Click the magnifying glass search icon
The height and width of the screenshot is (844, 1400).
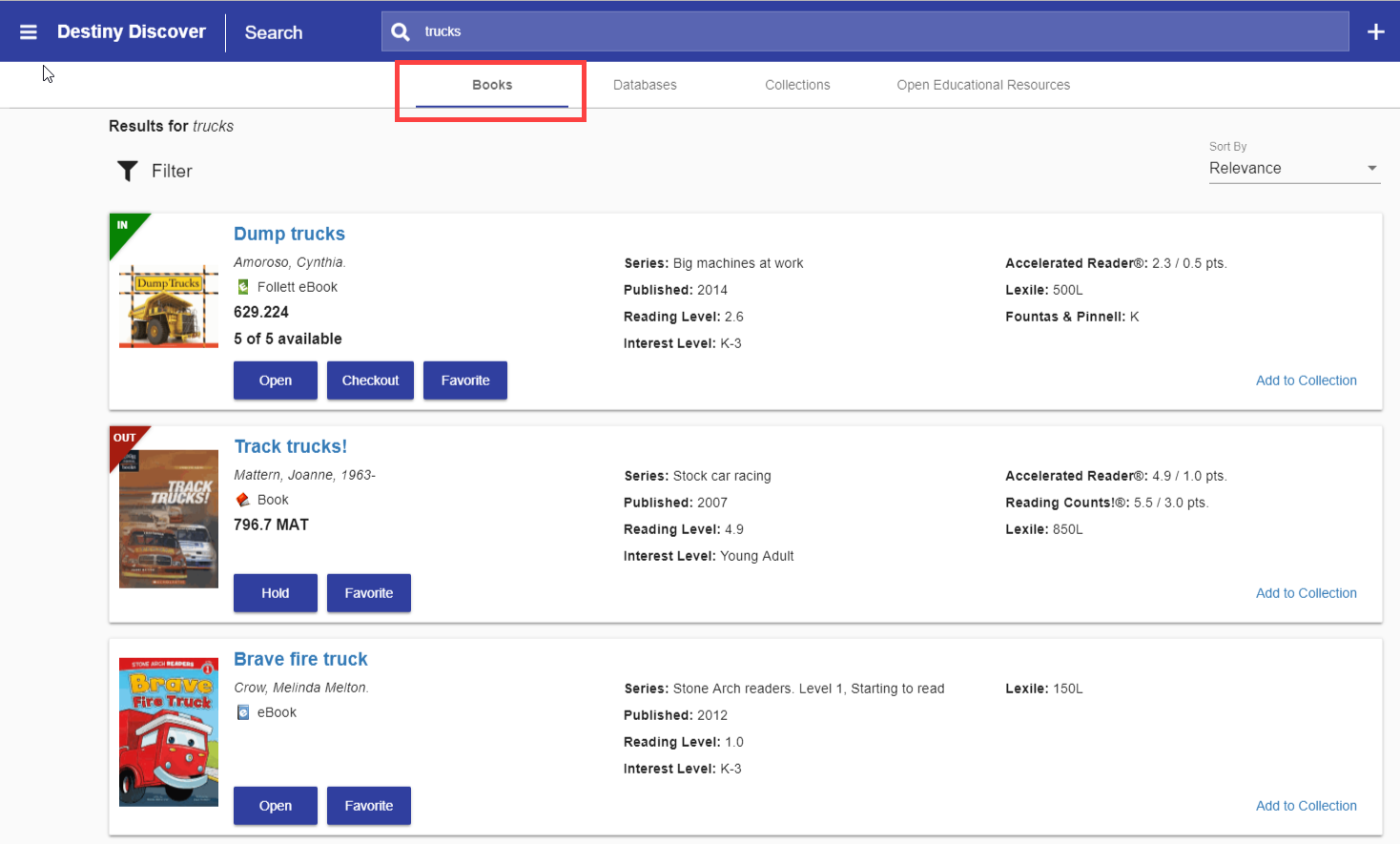tap(401, 32)
